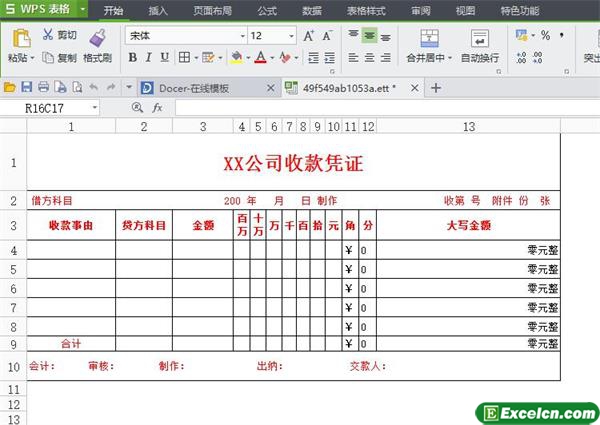The height and width of the screenshot is (425, 600).
Task: Add a new document tab with plus
Action: tap(436, 88)
